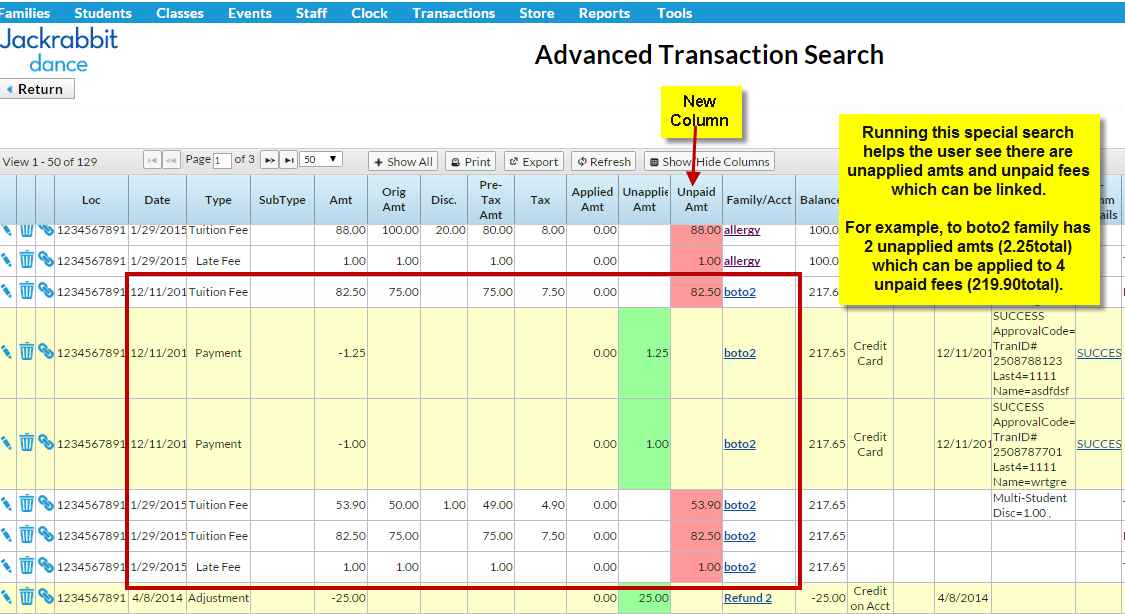Export the transaction list

[534, 161]
